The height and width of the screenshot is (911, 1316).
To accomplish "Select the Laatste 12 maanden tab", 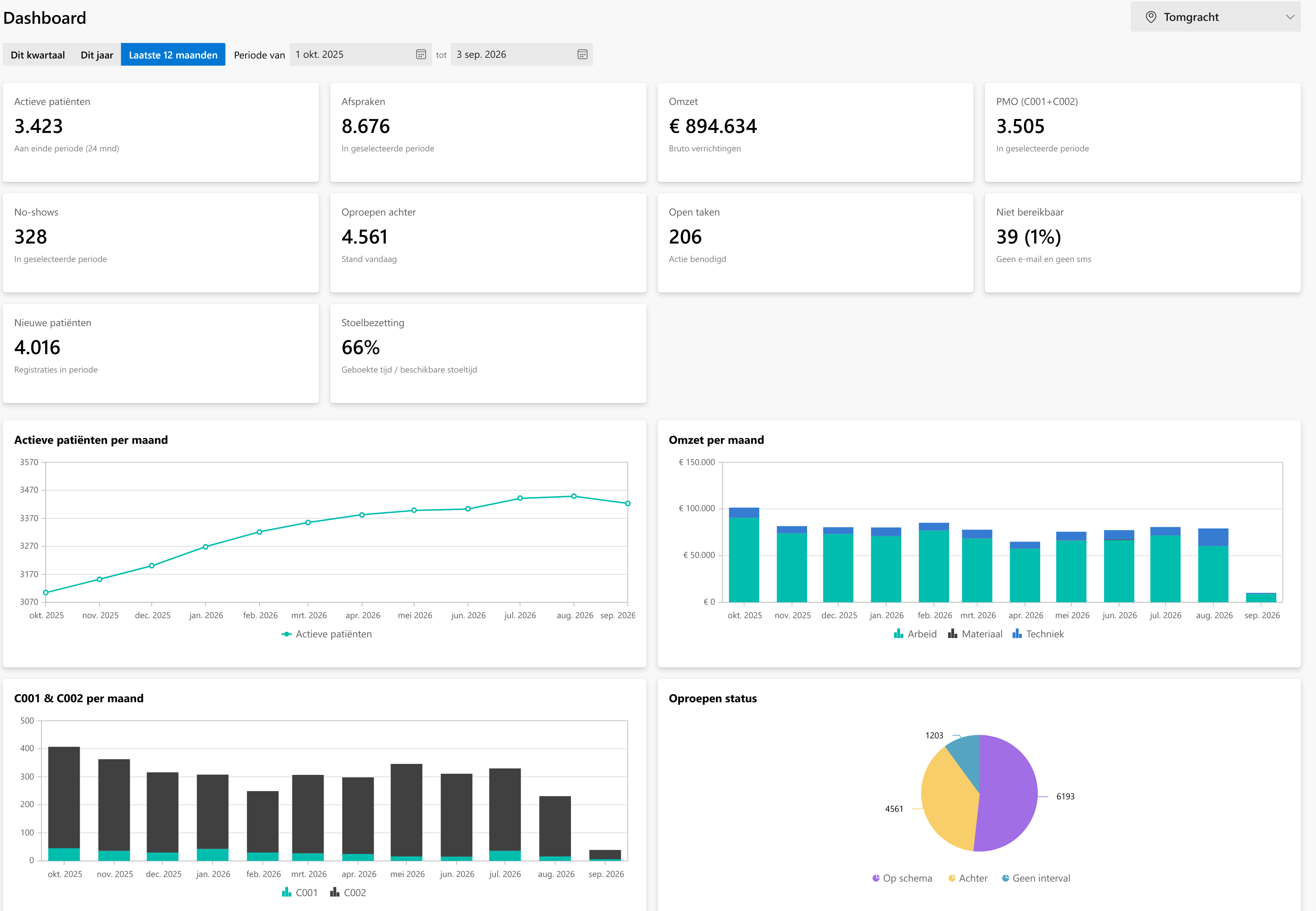I will [173, 55].
